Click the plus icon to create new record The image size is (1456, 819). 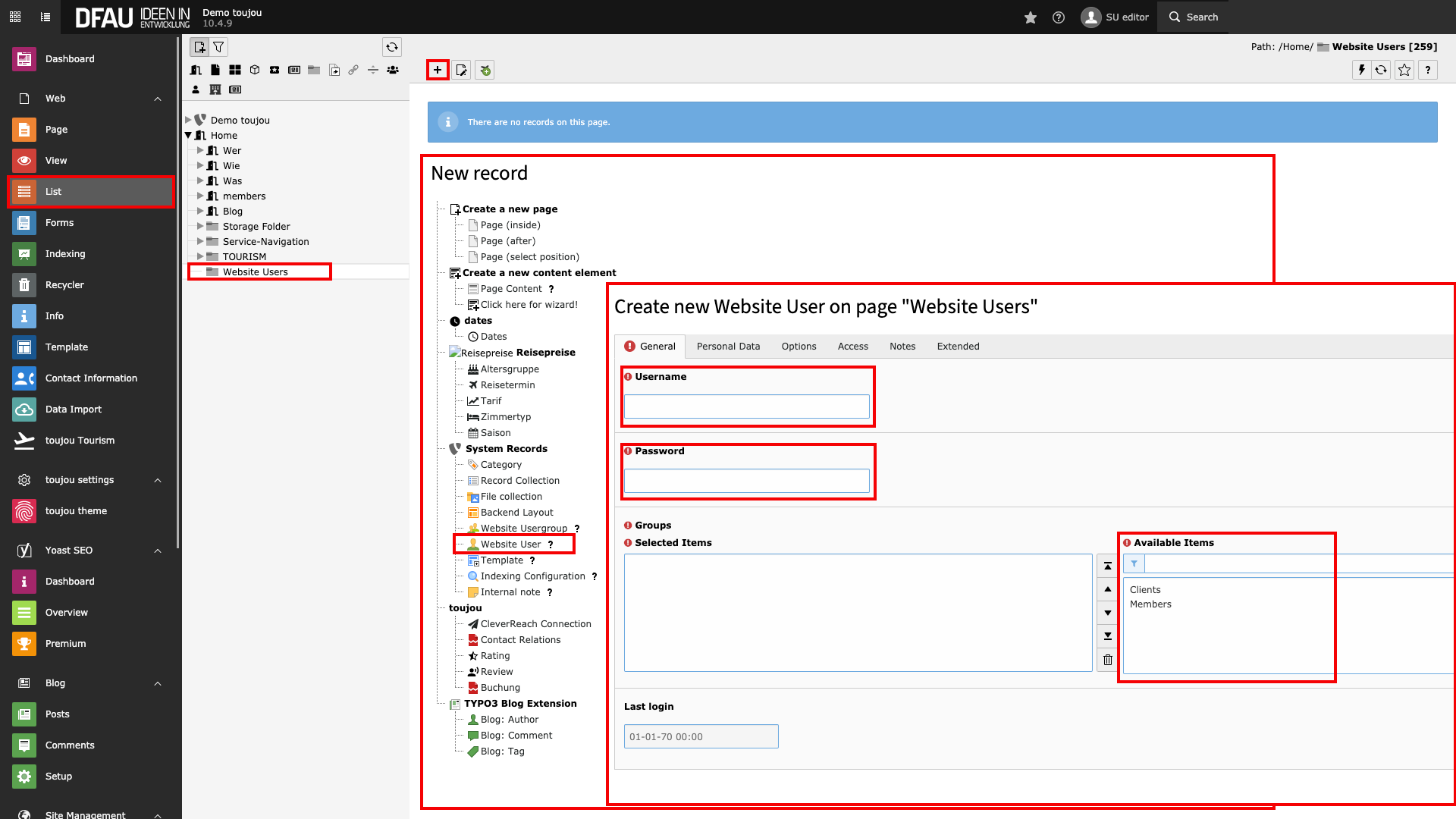438,70
